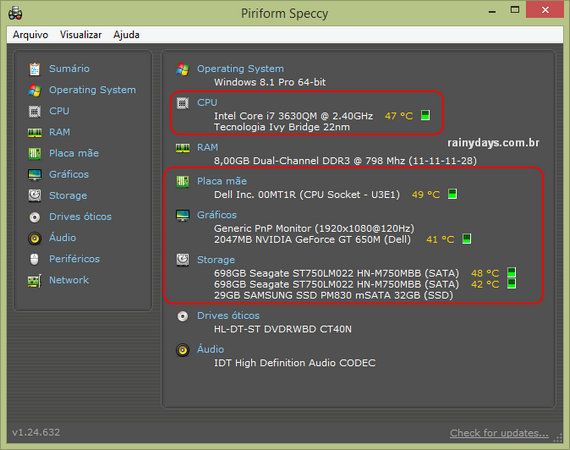Click the Áudio speaker icon in sidebar
This screenshot has height=450, width=570.
[35, 238]
